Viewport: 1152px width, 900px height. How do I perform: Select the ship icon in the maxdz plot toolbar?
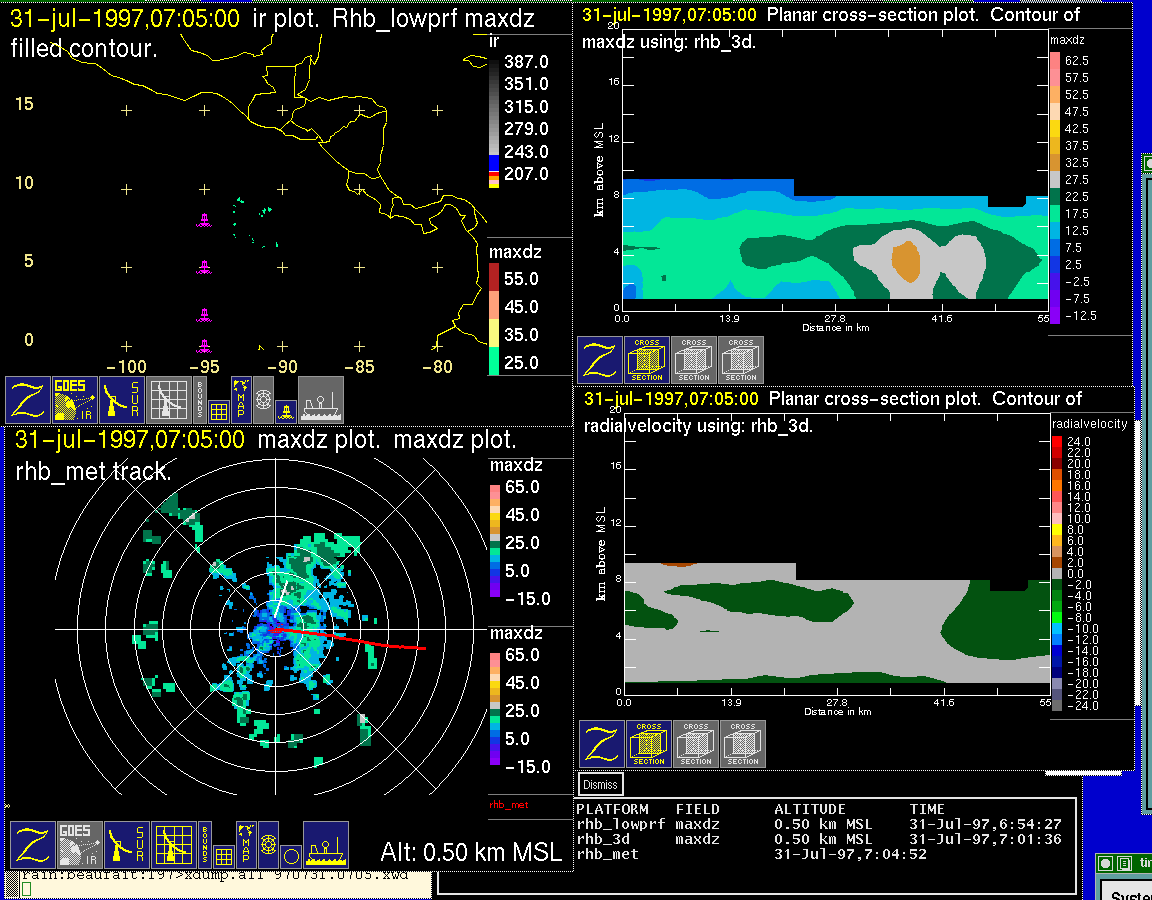tap(325, 845)
